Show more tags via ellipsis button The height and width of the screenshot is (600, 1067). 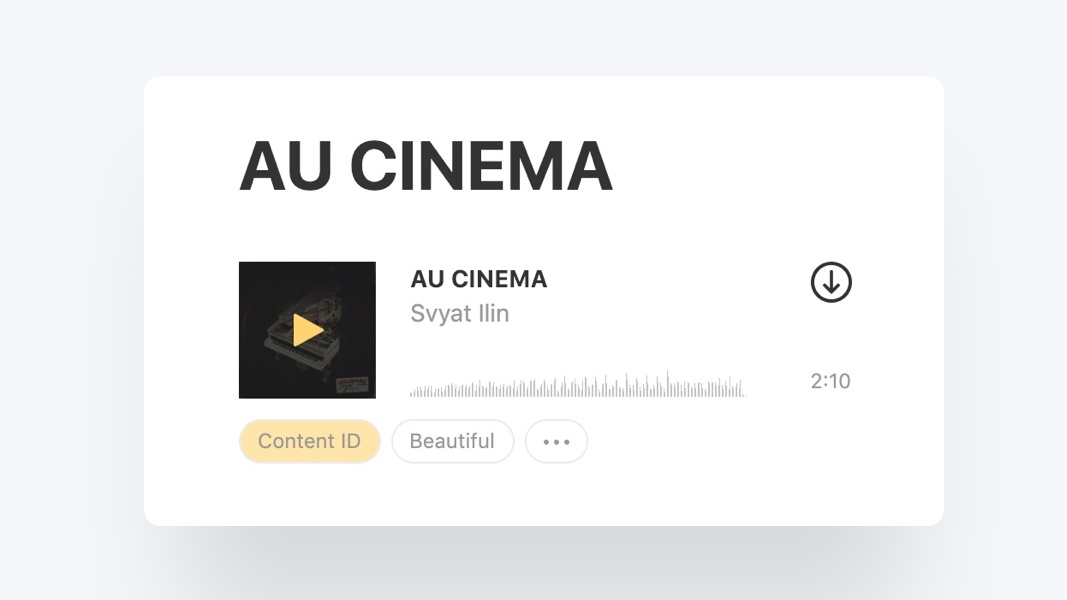point(556,441)
